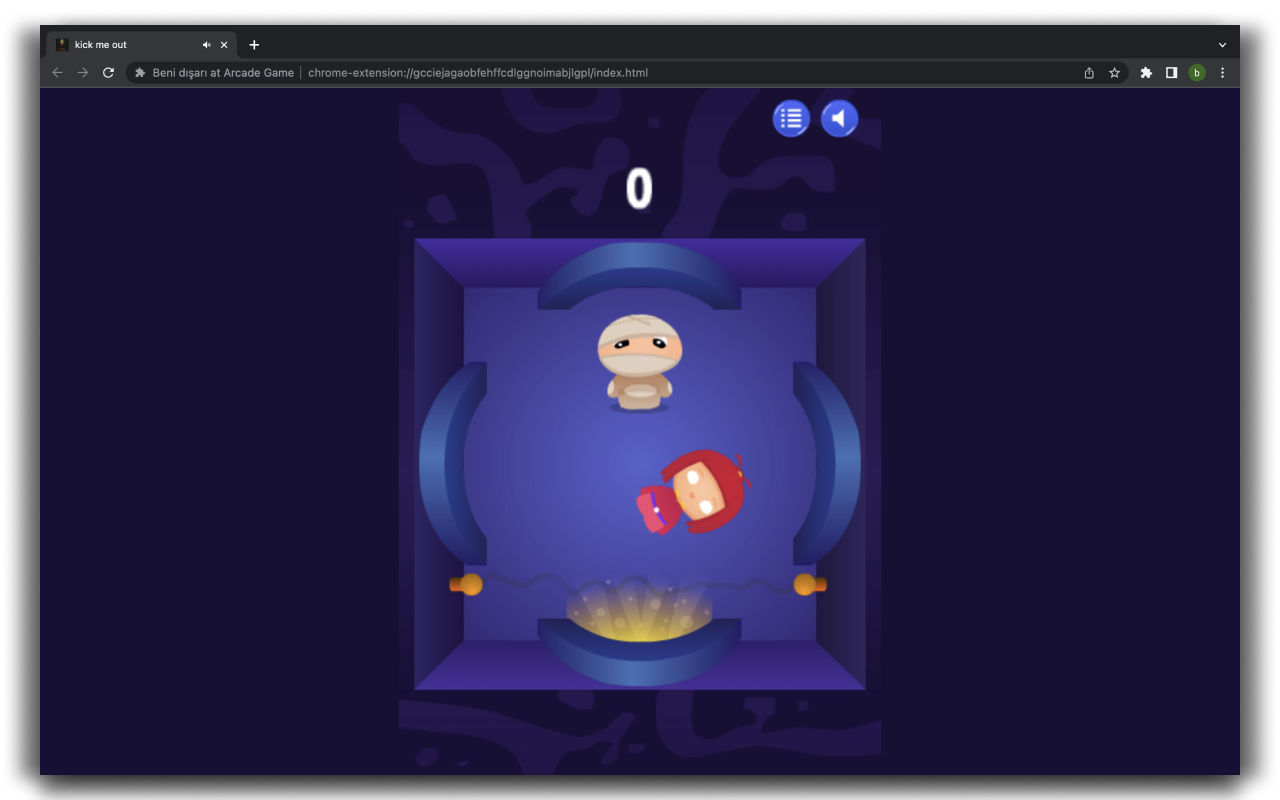Click the extension icon in the address bar
The image size is (1280, 800).
(138, 72)
